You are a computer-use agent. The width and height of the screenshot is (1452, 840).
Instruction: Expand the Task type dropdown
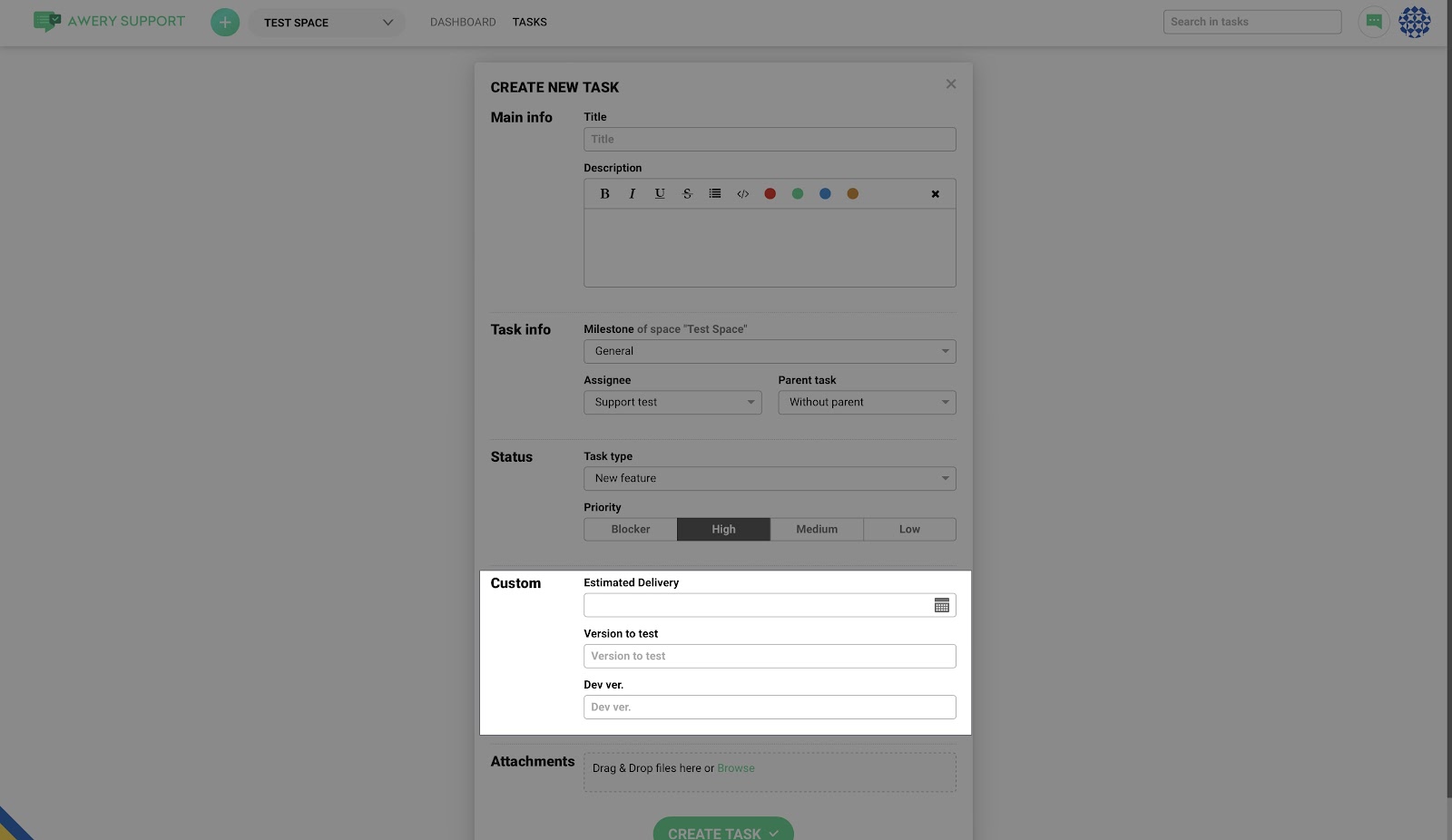coord(769,479)
